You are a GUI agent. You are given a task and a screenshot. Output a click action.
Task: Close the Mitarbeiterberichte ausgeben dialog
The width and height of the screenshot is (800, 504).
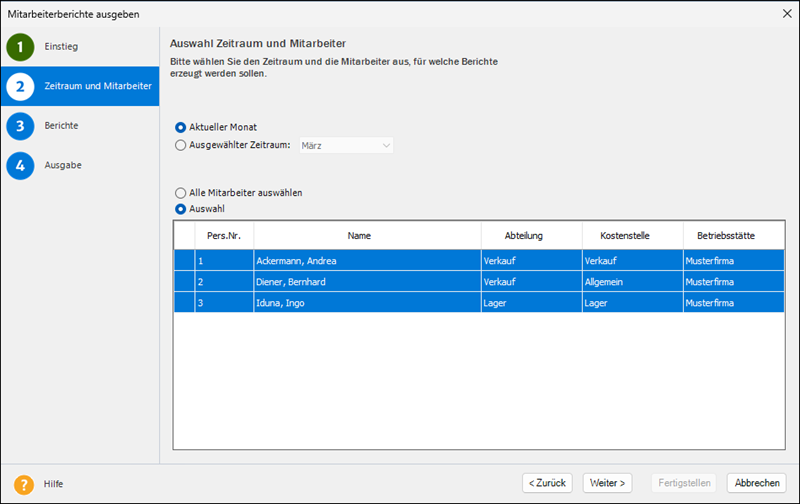tap(787, 14)
